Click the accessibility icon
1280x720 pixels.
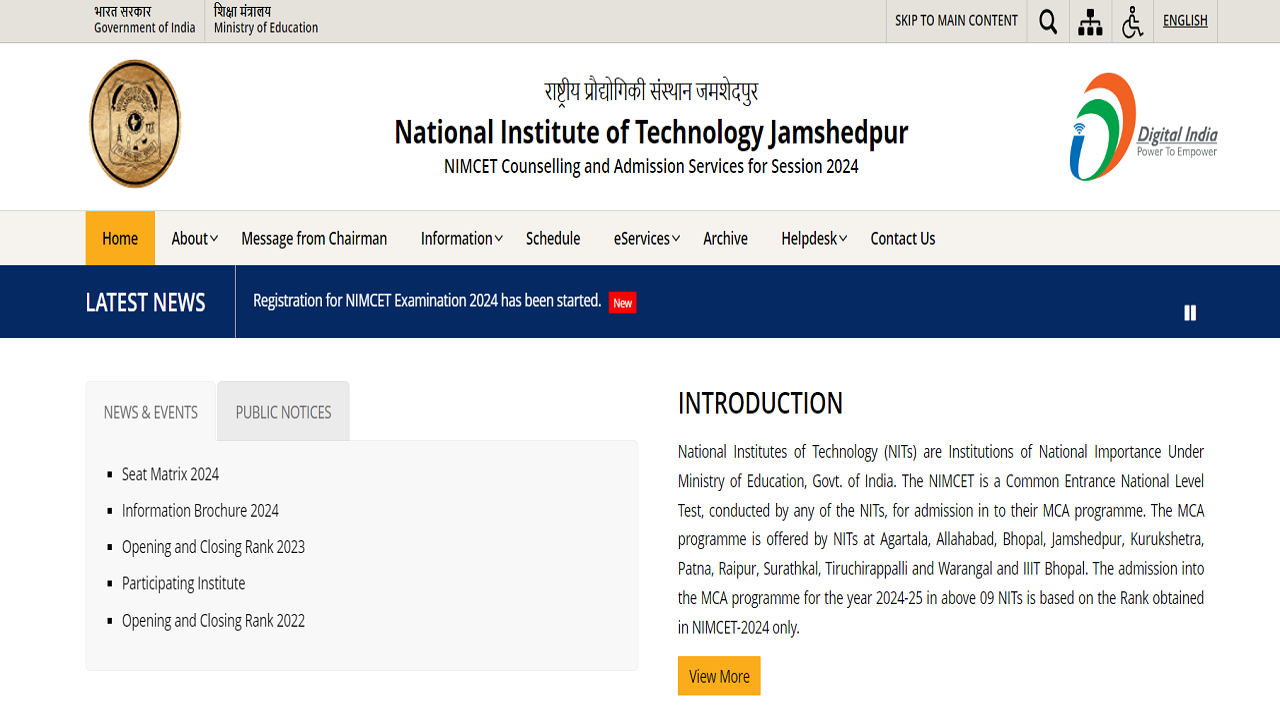tap(1132, 21)
